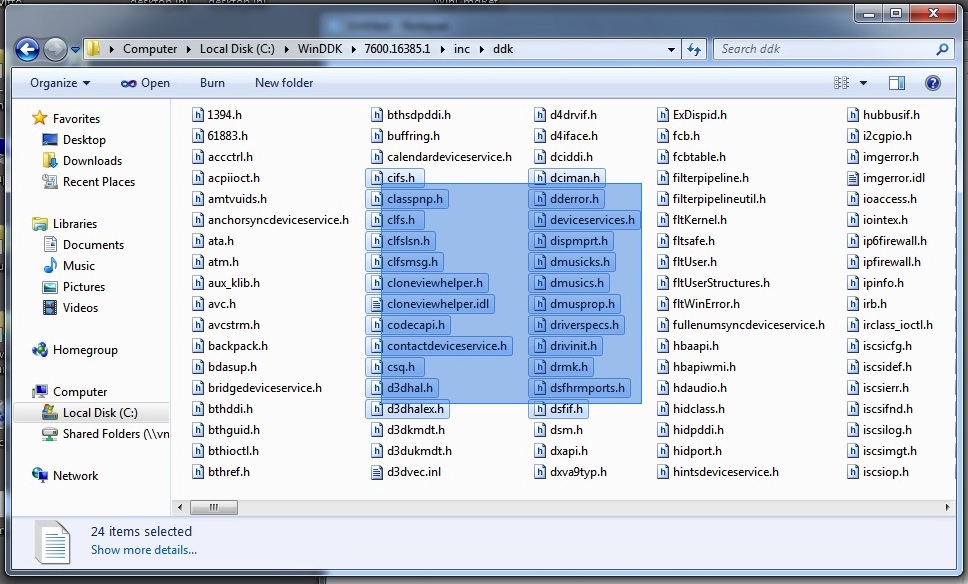The height and width of the screenshot is (584, 968).
Task: Click Burn in the toolbar
Action: (212, 83)
